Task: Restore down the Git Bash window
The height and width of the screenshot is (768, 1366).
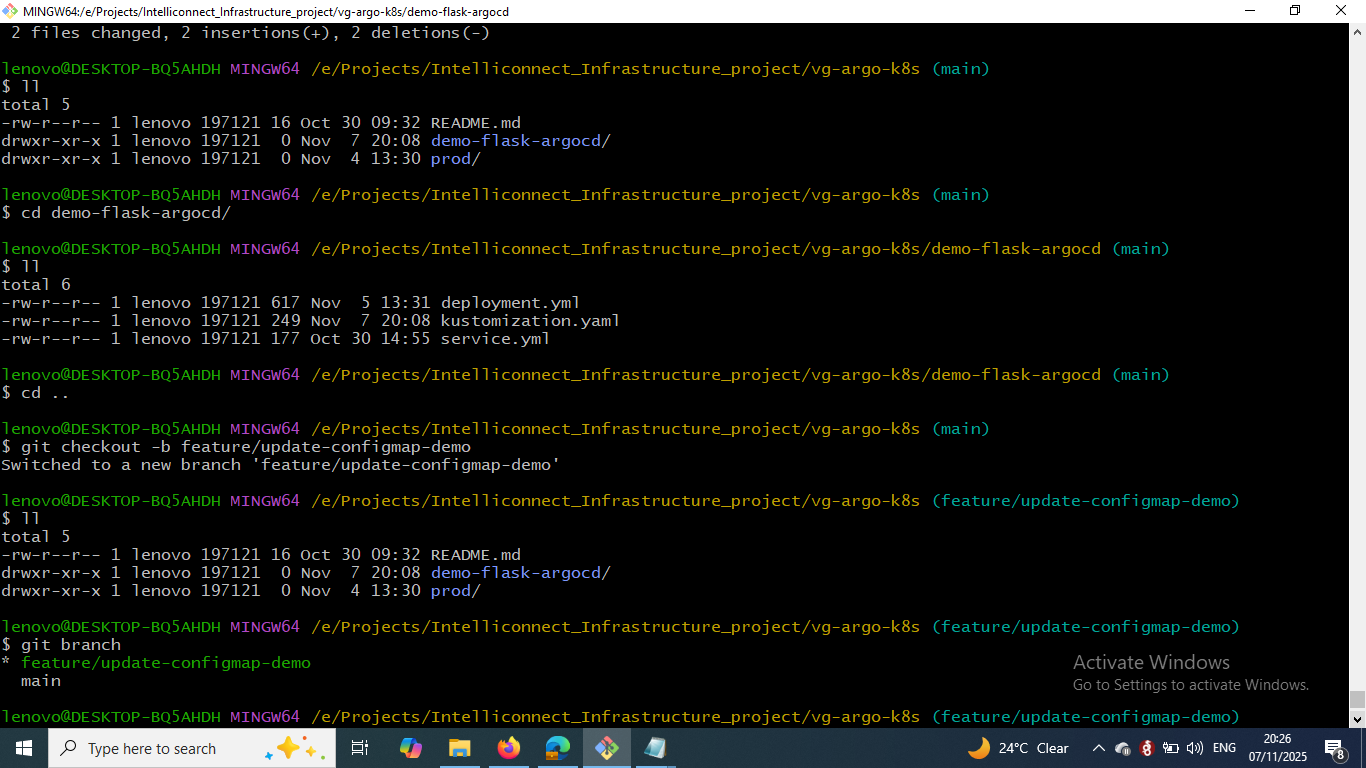Action: tap(1295, 11)
